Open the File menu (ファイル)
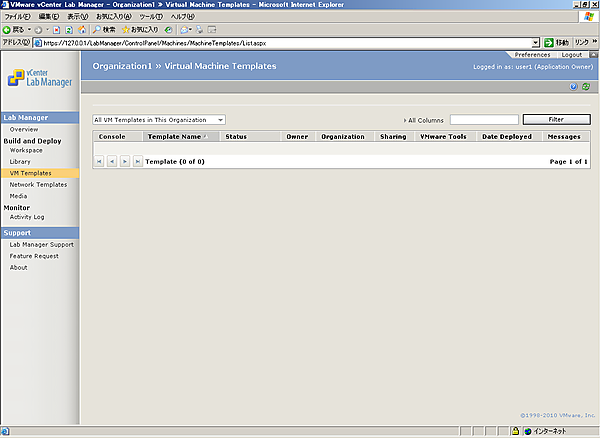This screenshot has width=600, height=438. point(18,16)
